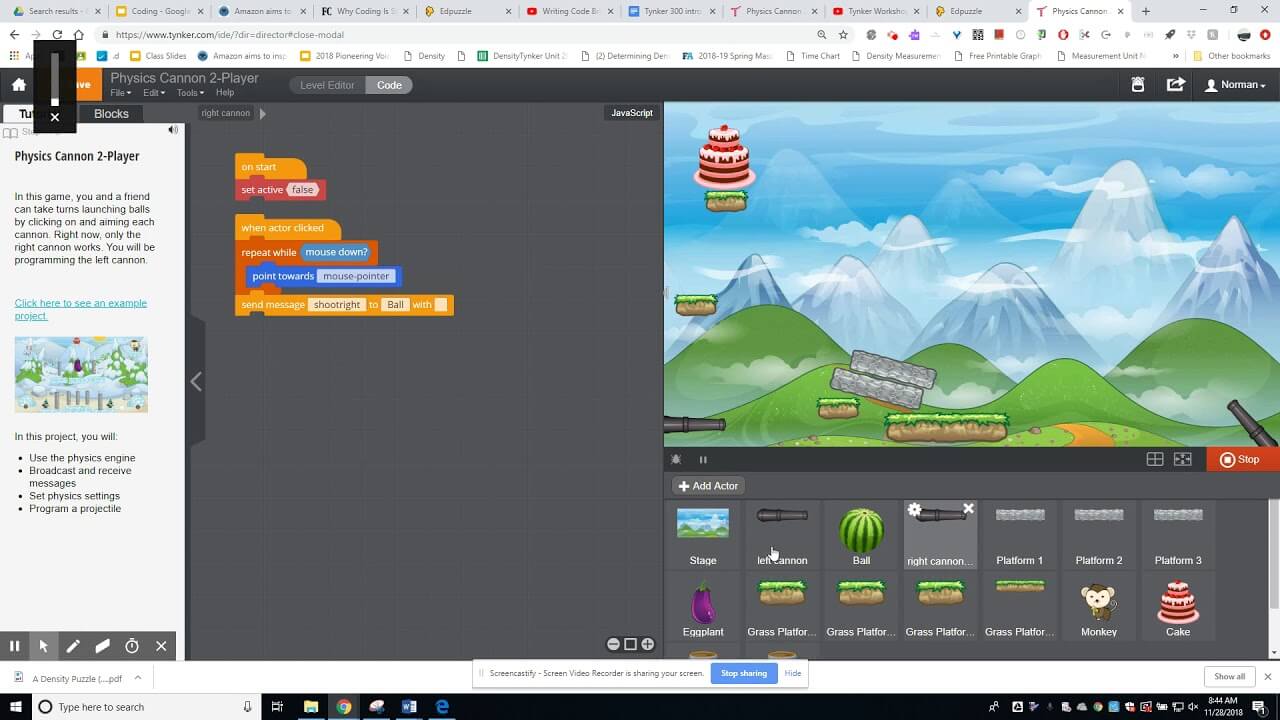Viewport: 1280px width, 720px height.
Task: Open settings gear on the right cannon actor
Action: click(914, 508)
